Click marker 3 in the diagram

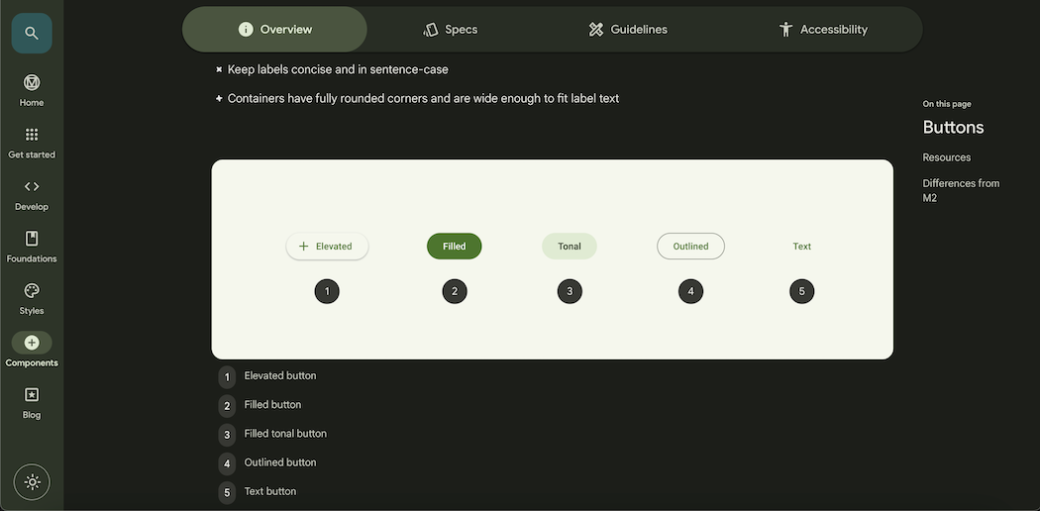click(x=569, y=291)
